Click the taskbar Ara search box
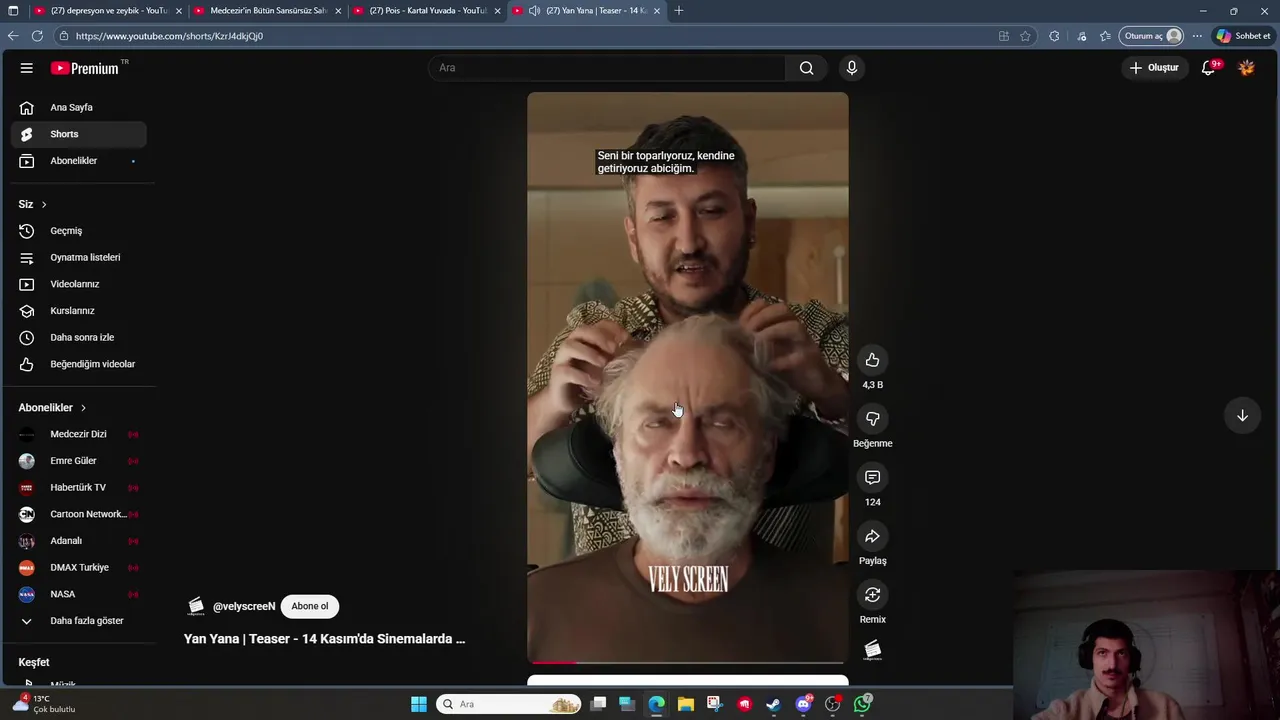Viewport: 1280px width, 720px height. 510,704
